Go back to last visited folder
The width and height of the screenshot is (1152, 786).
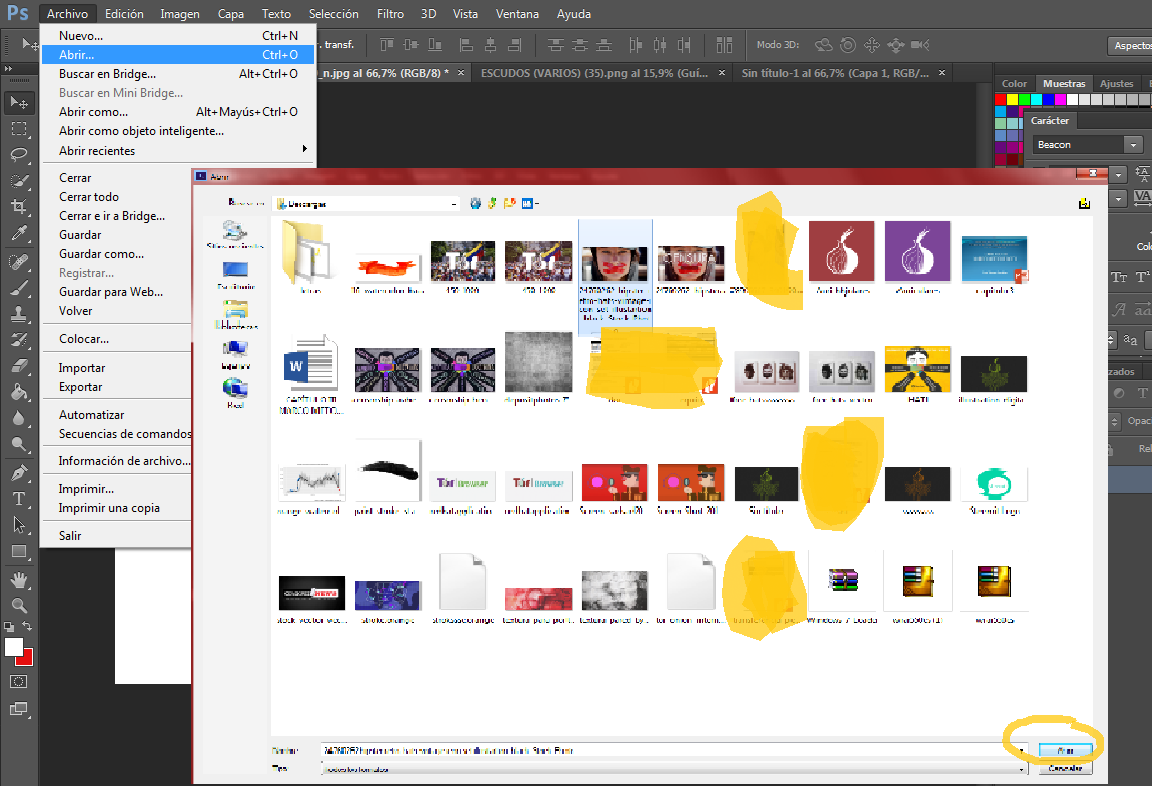tap(475, 203)
